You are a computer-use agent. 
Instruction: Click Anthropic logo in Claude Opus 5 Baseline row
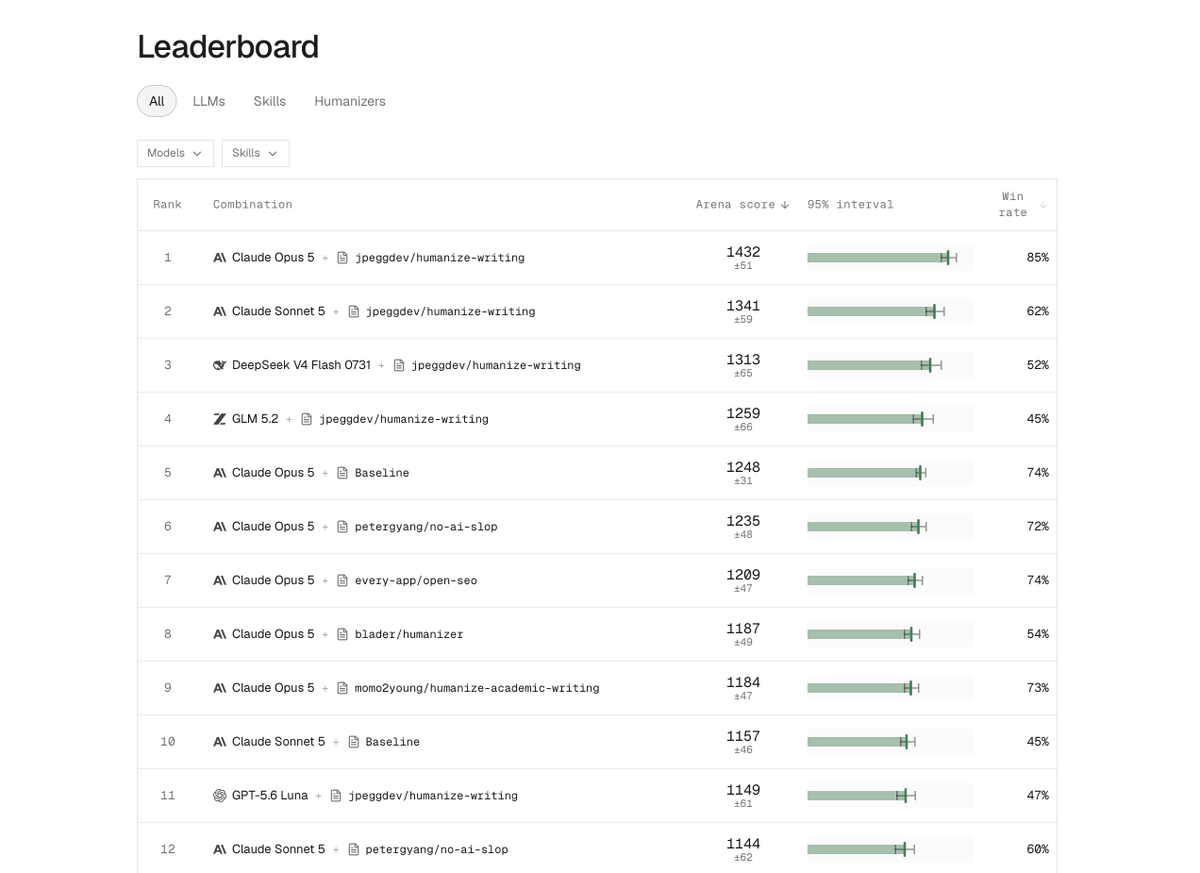click(220, 473)
